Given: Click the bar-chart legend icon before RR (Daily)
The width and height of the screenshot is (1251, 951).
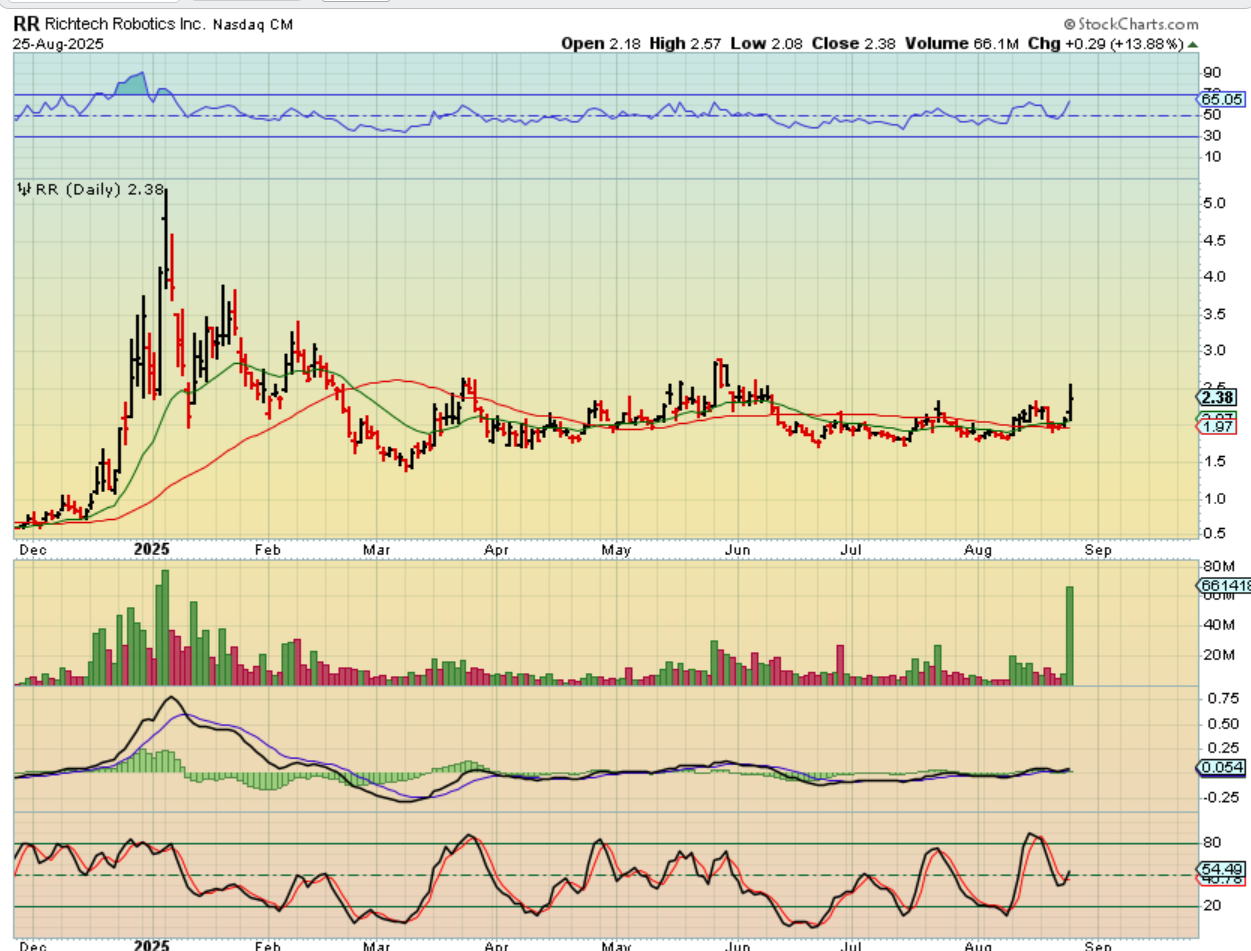Looking at the screenshot, I should click(x=26, y=188).
